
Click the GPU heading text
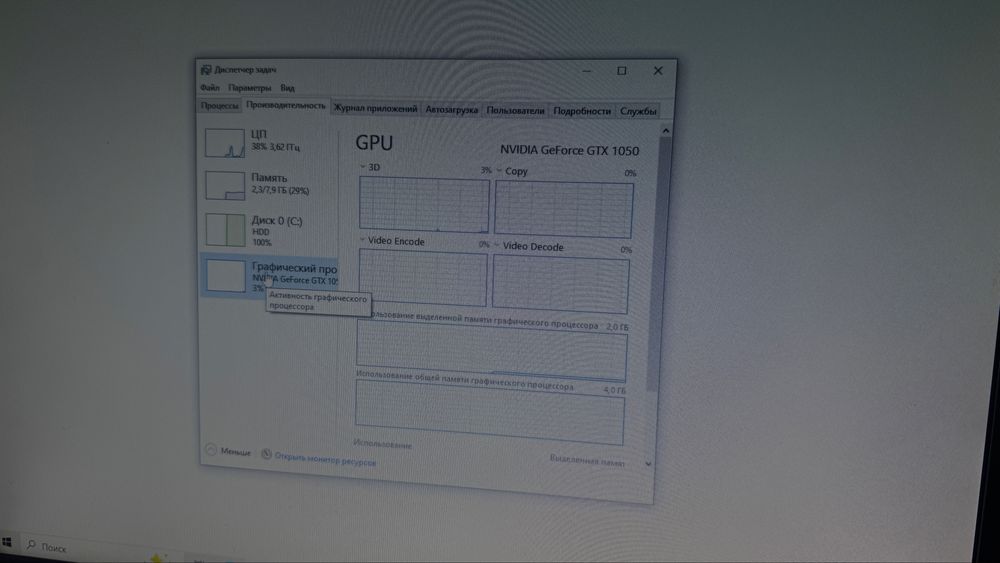(x=374, y=142)
